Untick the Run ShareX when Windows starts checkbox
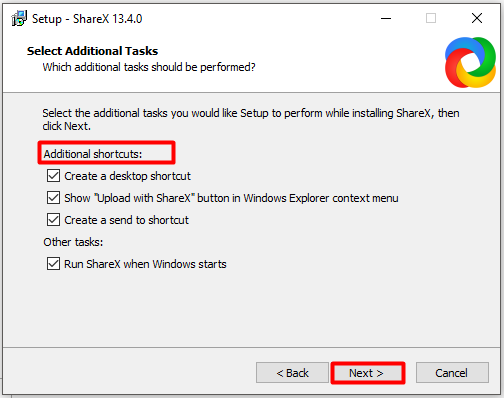 click(53, 264)
